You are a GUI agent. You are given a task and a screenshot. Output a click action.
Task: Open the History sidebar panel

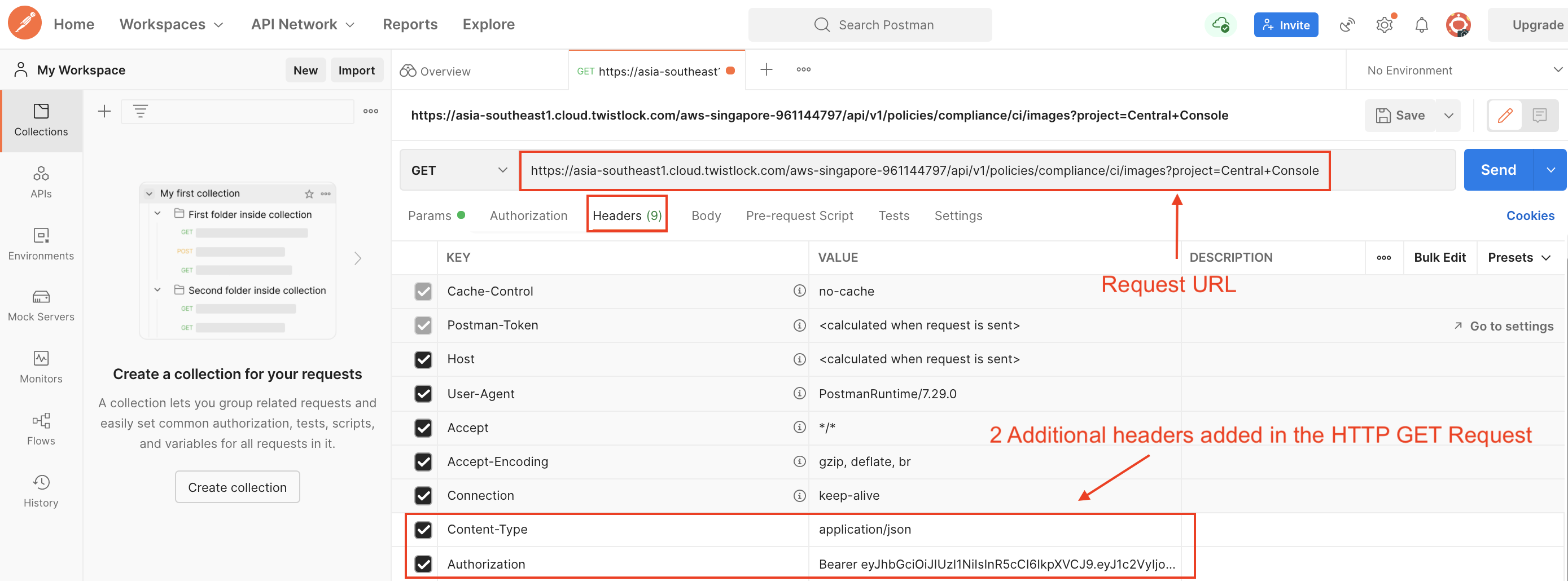41,491
